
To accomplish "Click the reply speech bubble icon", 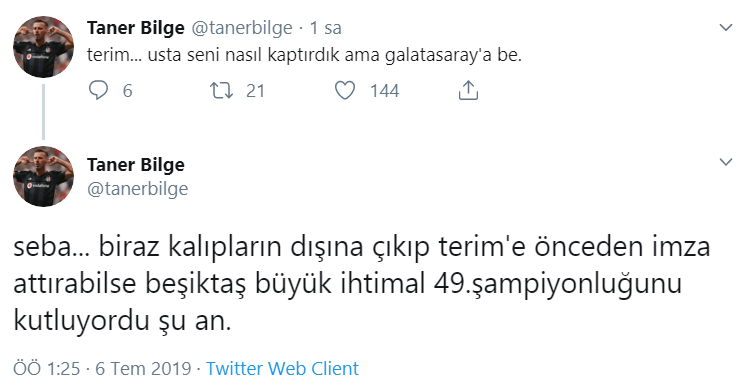I will point(98,90).
